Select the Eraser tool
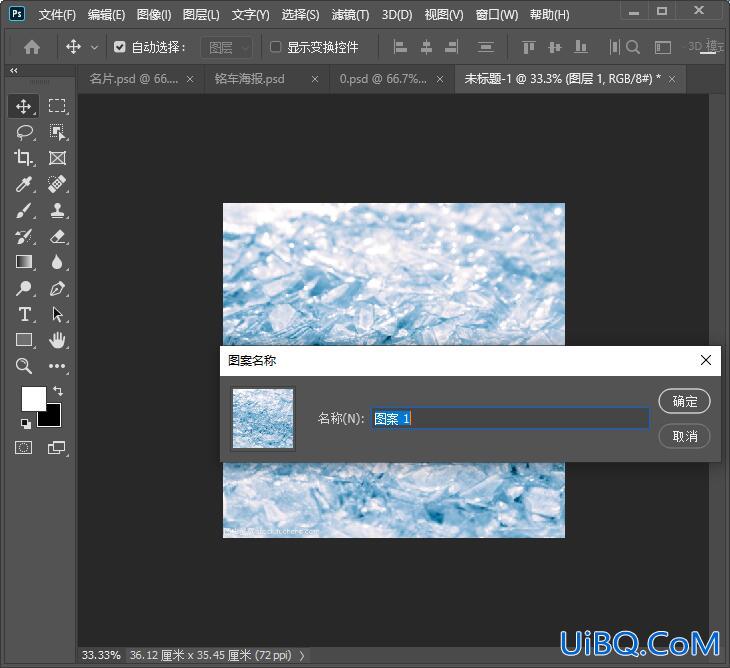The width and height of the screenshot is (730, 668). coord(57,236)
